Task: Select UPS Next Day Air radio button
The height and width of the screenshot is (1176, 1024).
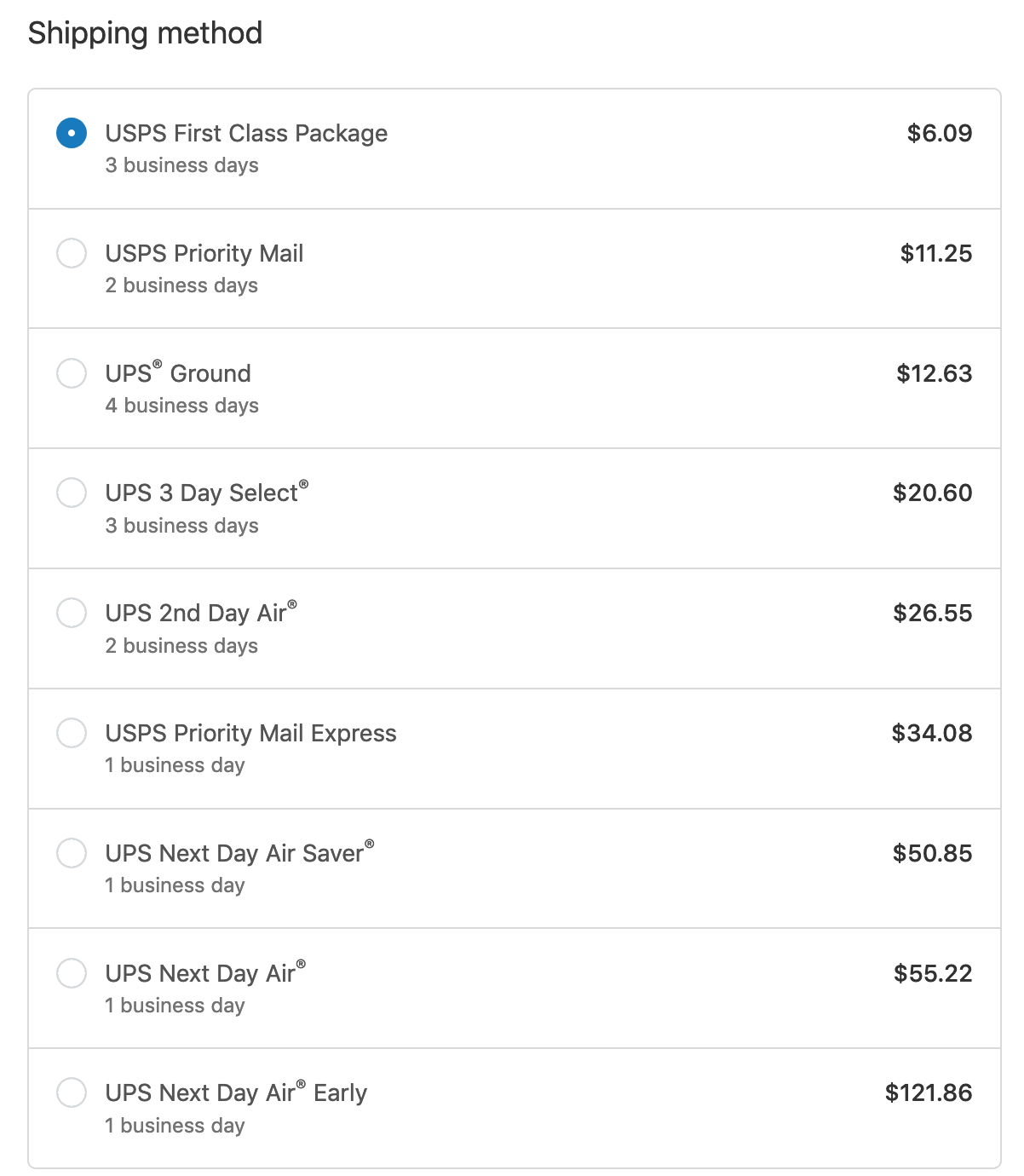Action: (72, 973)
